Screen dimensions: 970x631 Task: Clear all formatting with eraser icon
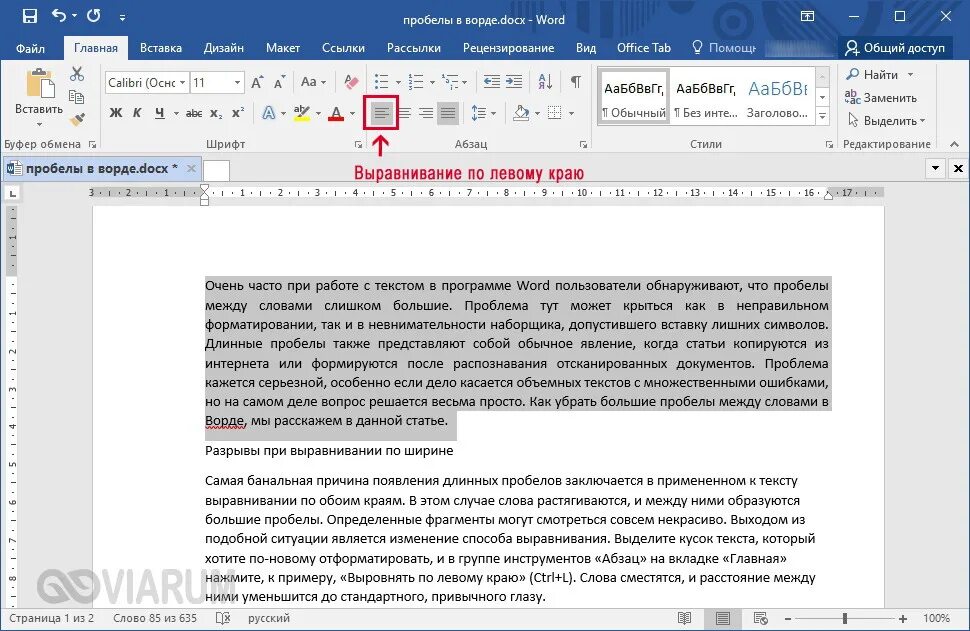(351, 82)
